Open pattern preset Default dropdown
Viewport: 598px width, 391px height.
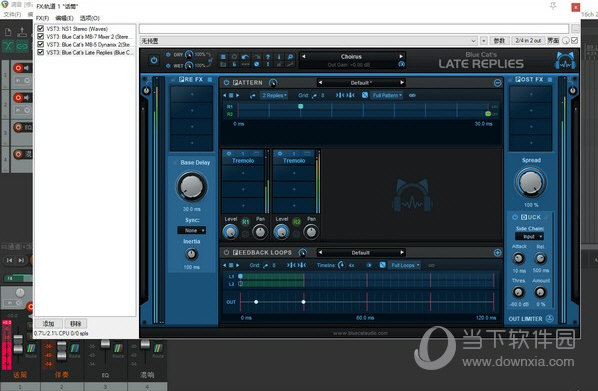coord(360,83)
